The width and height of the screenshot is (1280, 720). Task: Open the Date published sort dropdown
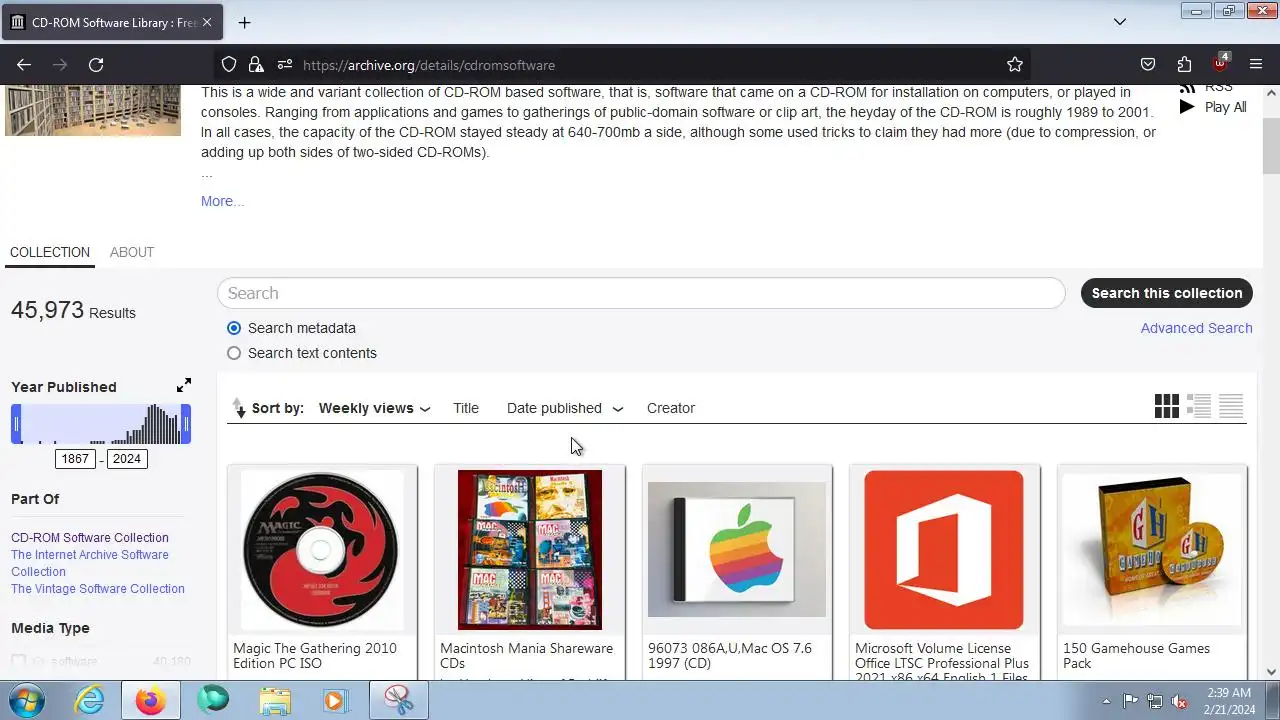[565, 408]
